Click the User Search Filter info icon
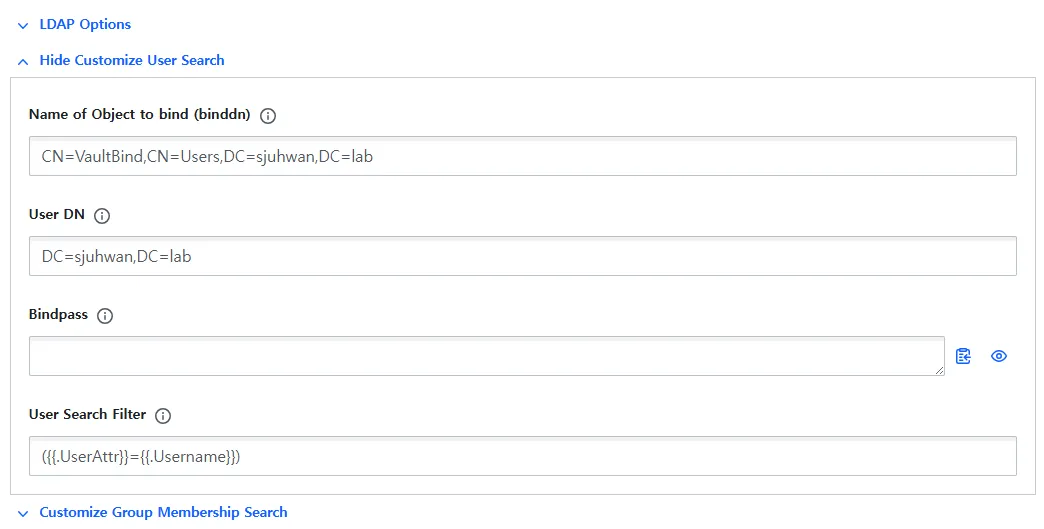Screen dimensions: 1044x529 pos(163,415)
